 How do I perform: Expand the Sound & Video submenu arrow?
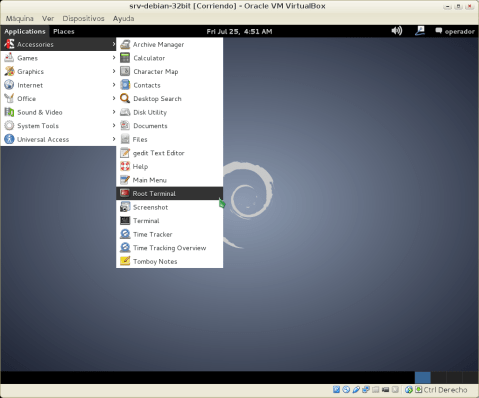(x=114, y=112)
